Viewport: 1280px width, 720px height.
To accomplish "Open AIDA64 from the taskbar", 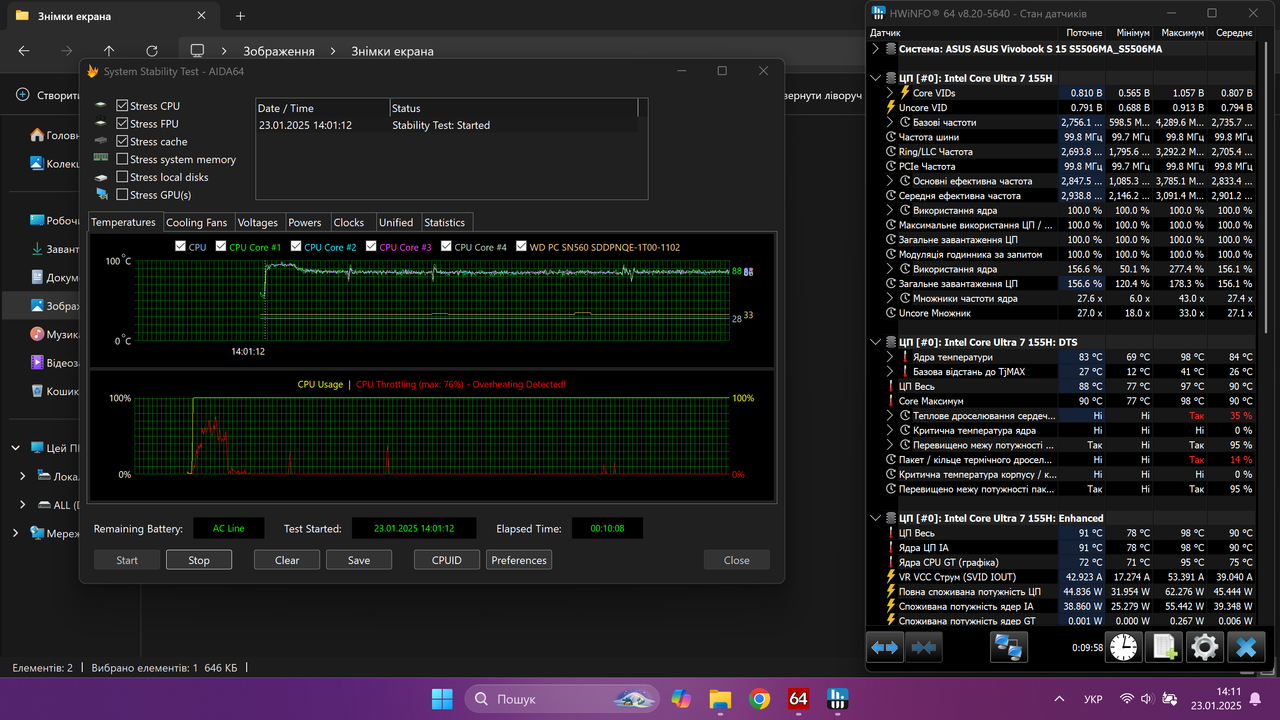I will click(x=799, y=699).
